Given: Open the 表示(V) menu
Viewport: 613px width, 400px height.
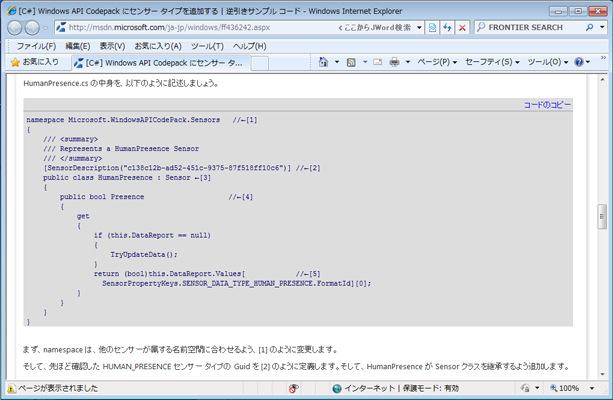Looking at the screenshot, I should tap(112, 46).
